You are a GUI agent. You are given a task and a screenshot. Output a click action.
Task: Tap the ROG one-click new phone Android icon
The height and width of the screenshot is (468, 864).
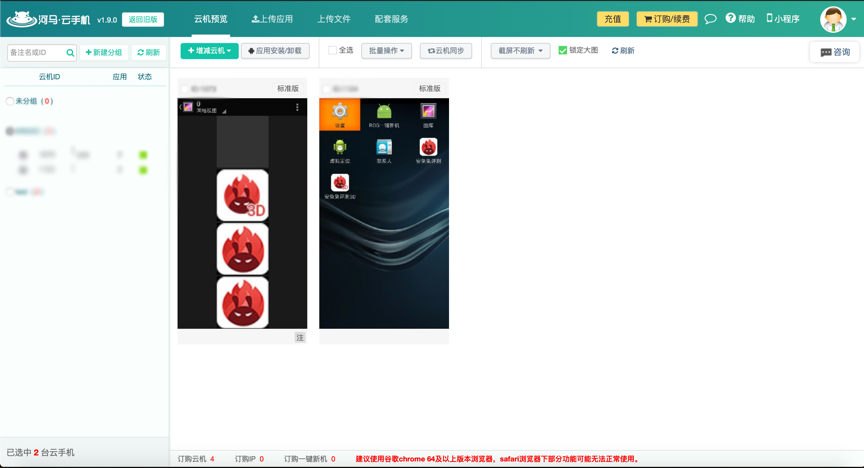384,114
